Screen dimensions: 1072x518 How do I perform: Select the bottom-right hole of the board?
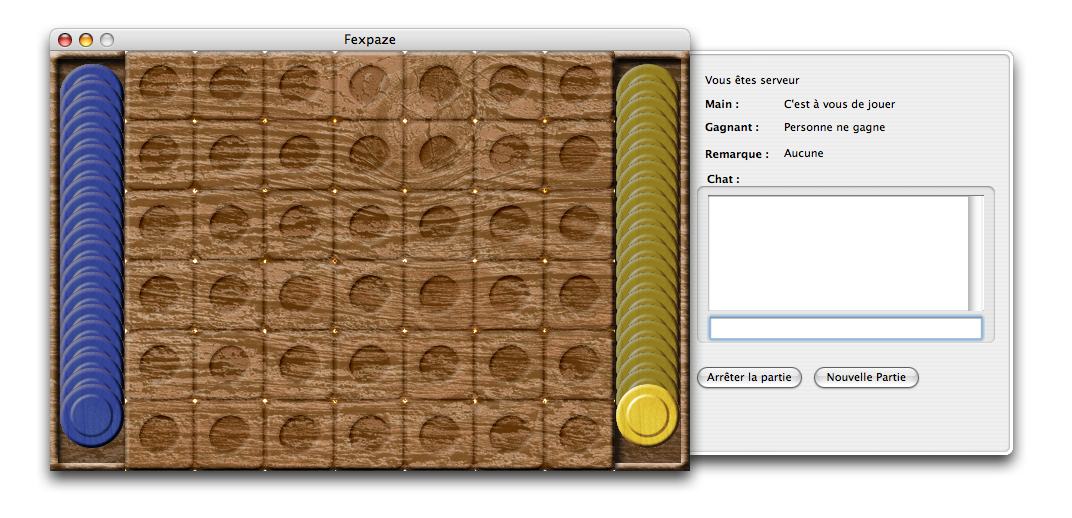pyautogui.click(x=580, y=433)
